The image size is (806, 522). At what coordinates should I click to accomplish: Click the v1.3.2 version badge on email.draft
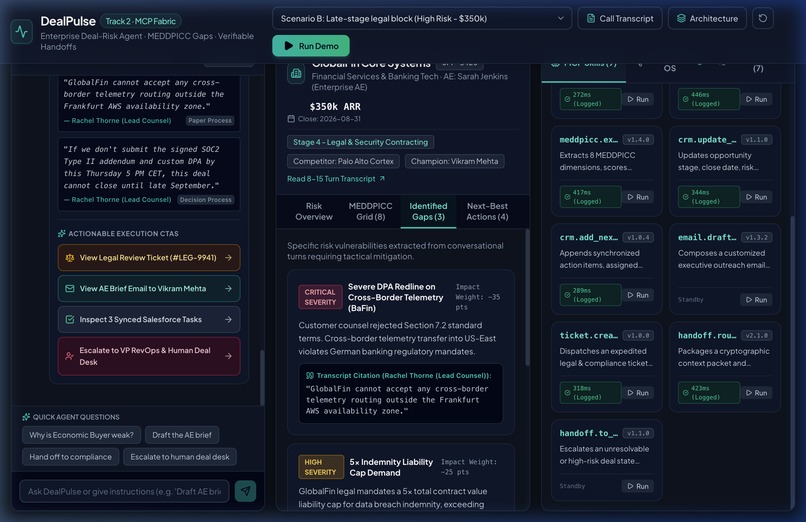coord(756,238)
